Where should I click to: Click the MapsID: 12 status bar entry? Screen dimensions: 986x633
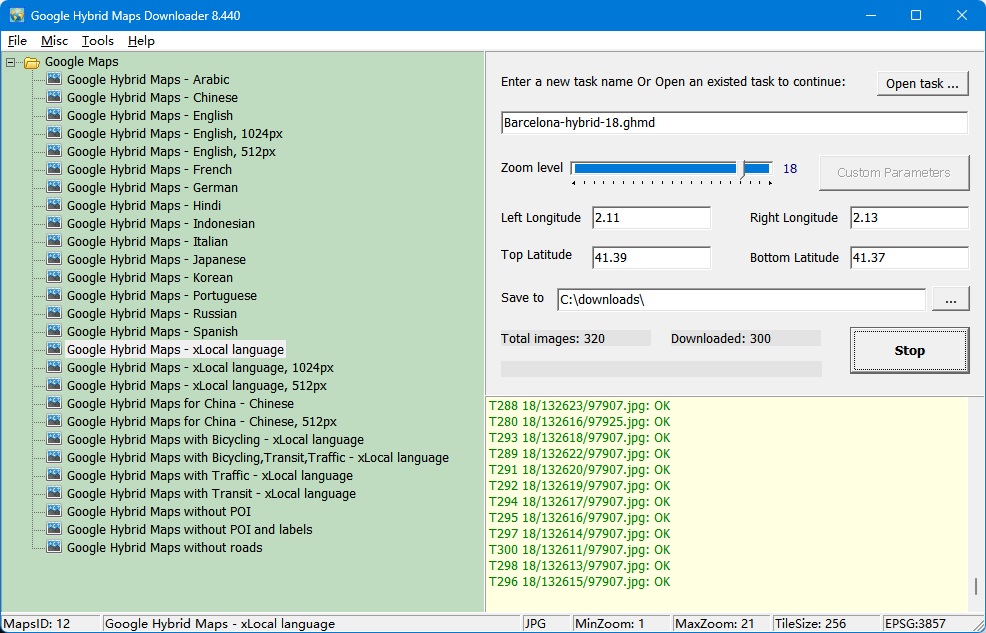(x=50, y=624)
